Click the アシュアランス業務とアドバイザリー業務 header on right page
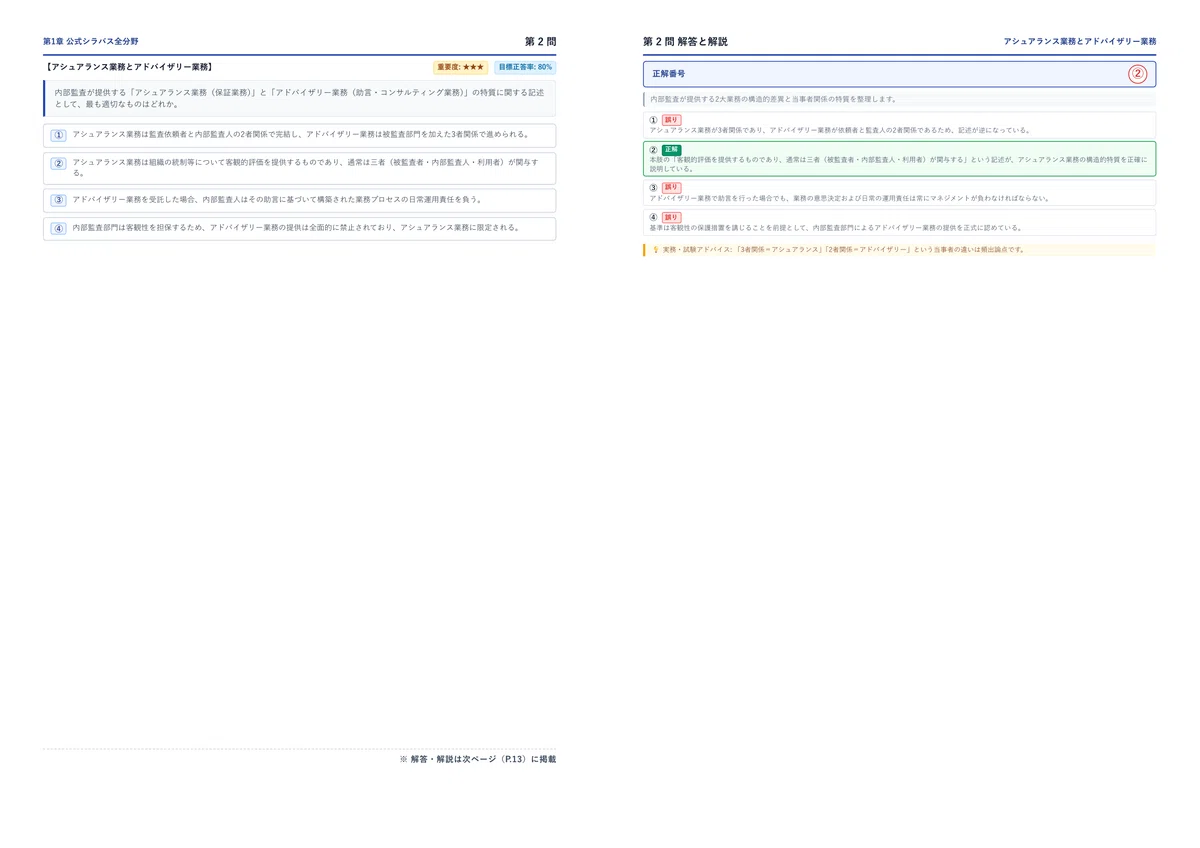Viewport: 1200px width, 848px height. click(1080, 42)
